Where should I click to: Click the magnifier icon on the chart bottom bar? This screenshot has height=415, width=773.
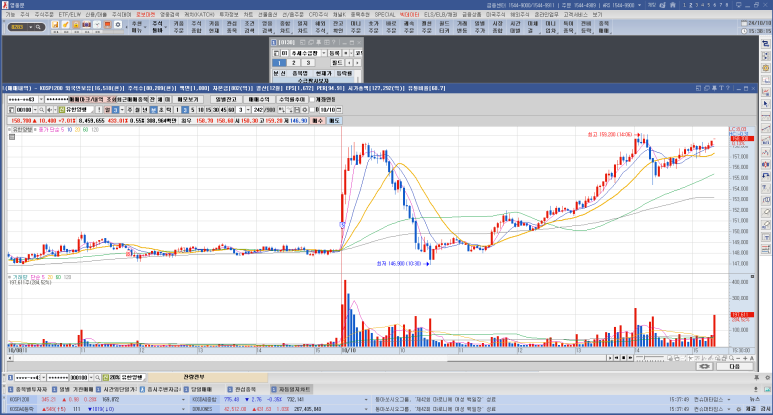[x=732, y=358]
